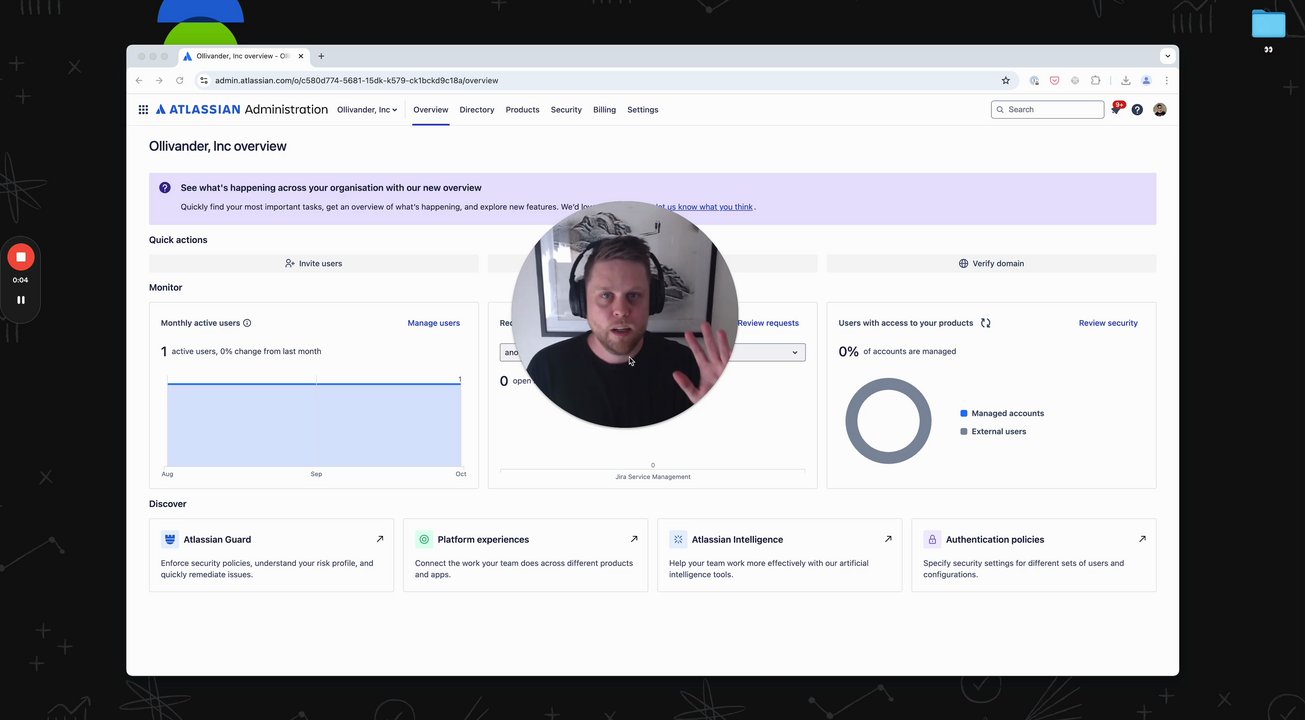Expand the Ollivander, Inc organization dropdown
1305x720 pixels.
[x=367, y=110]
